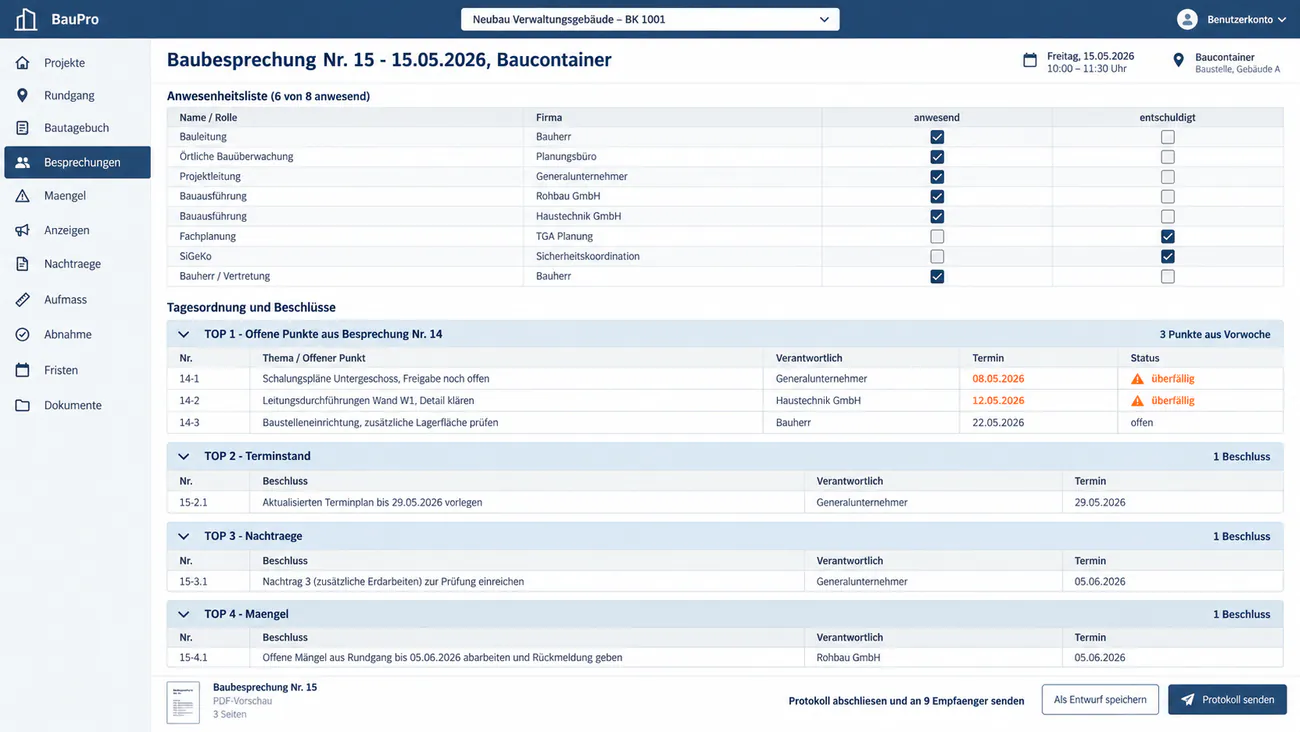Check entschuldigt for Bauherr / Vertretung
This screenshot has height=732, width=1300.
click(x=1168, y=277)
